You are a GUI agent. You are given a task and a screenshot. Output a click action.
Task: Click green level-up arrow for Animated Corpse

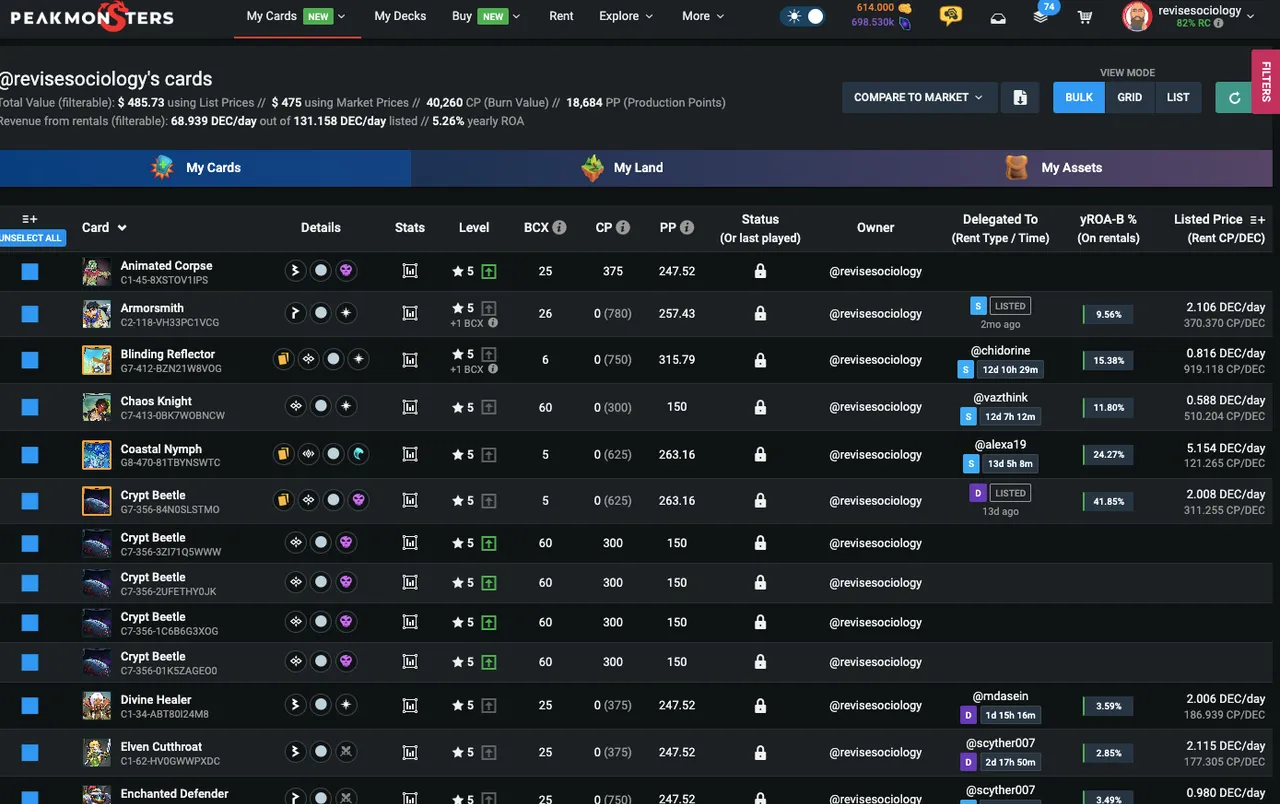(x=488, y=271)
